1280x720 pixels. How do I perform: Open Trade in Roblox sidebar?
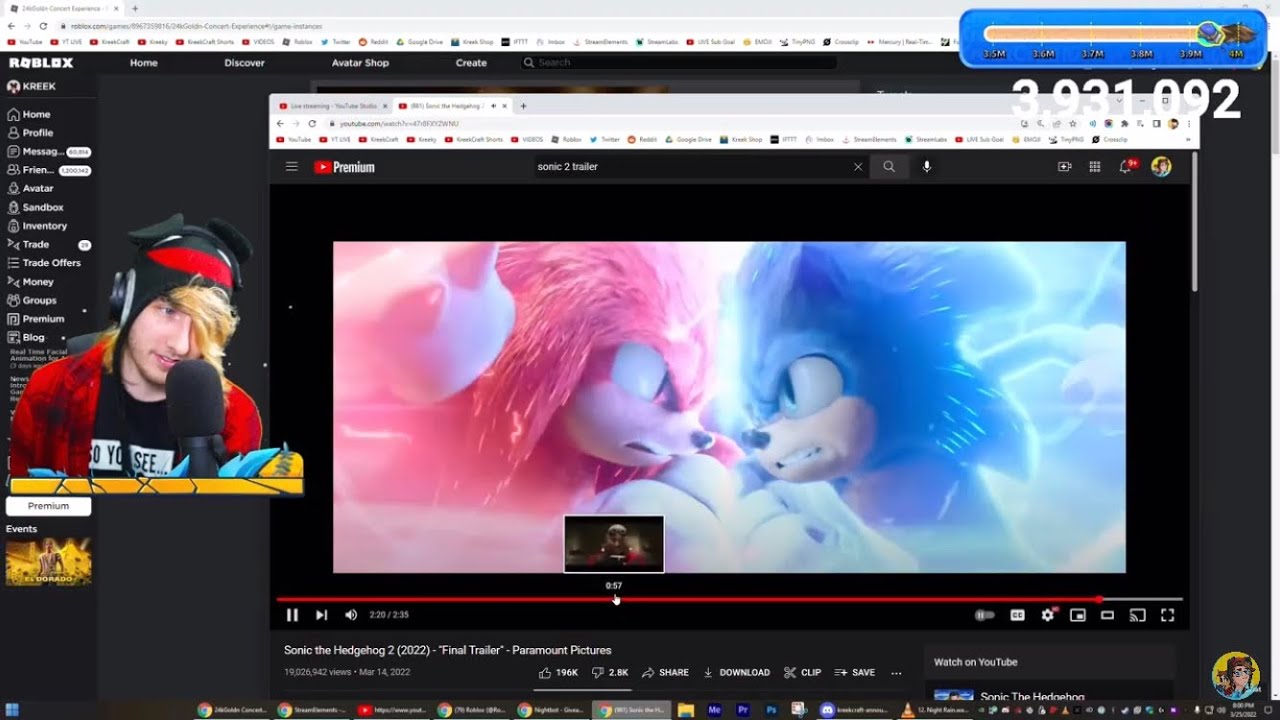click(x=49, y=245)
